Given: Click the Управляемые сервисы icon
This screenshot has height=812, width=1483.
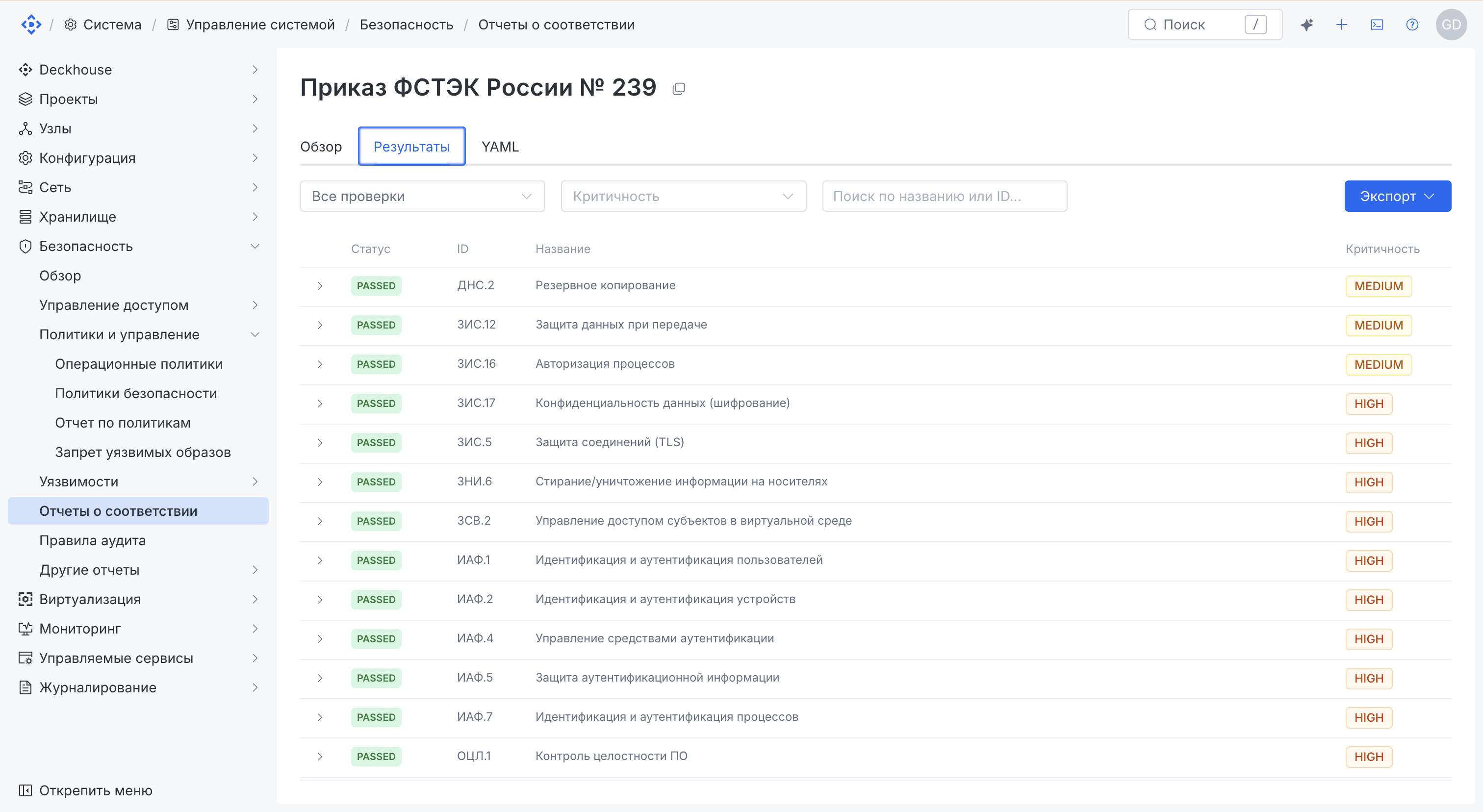Looking at the screenshot, I should click(x=26, y=658).
